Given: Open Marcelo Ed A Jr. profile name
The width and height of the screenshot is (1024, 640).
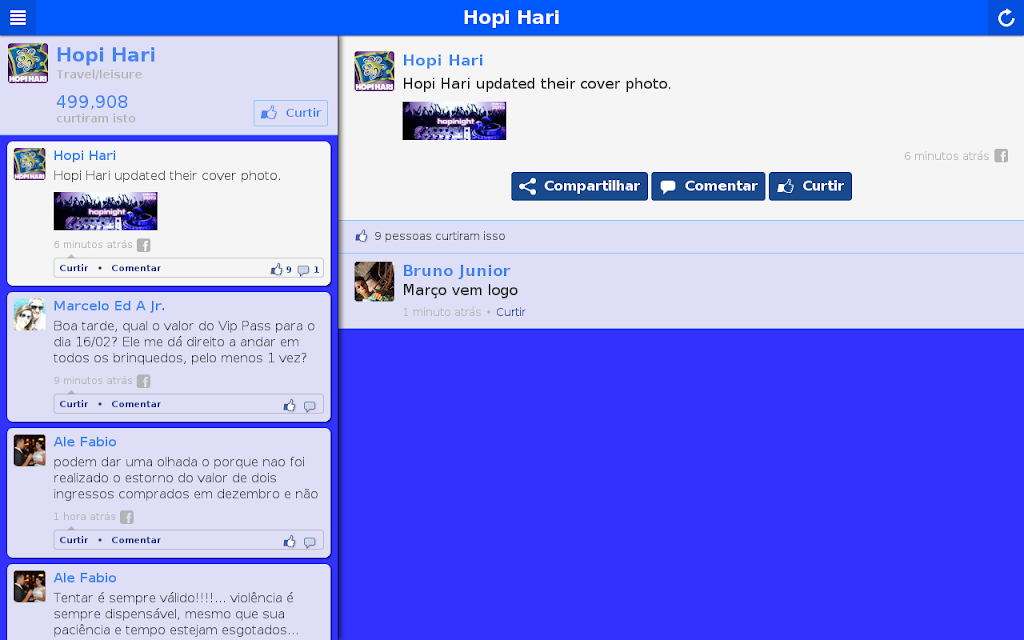Looking at the screenshot, I should point(109,306).
